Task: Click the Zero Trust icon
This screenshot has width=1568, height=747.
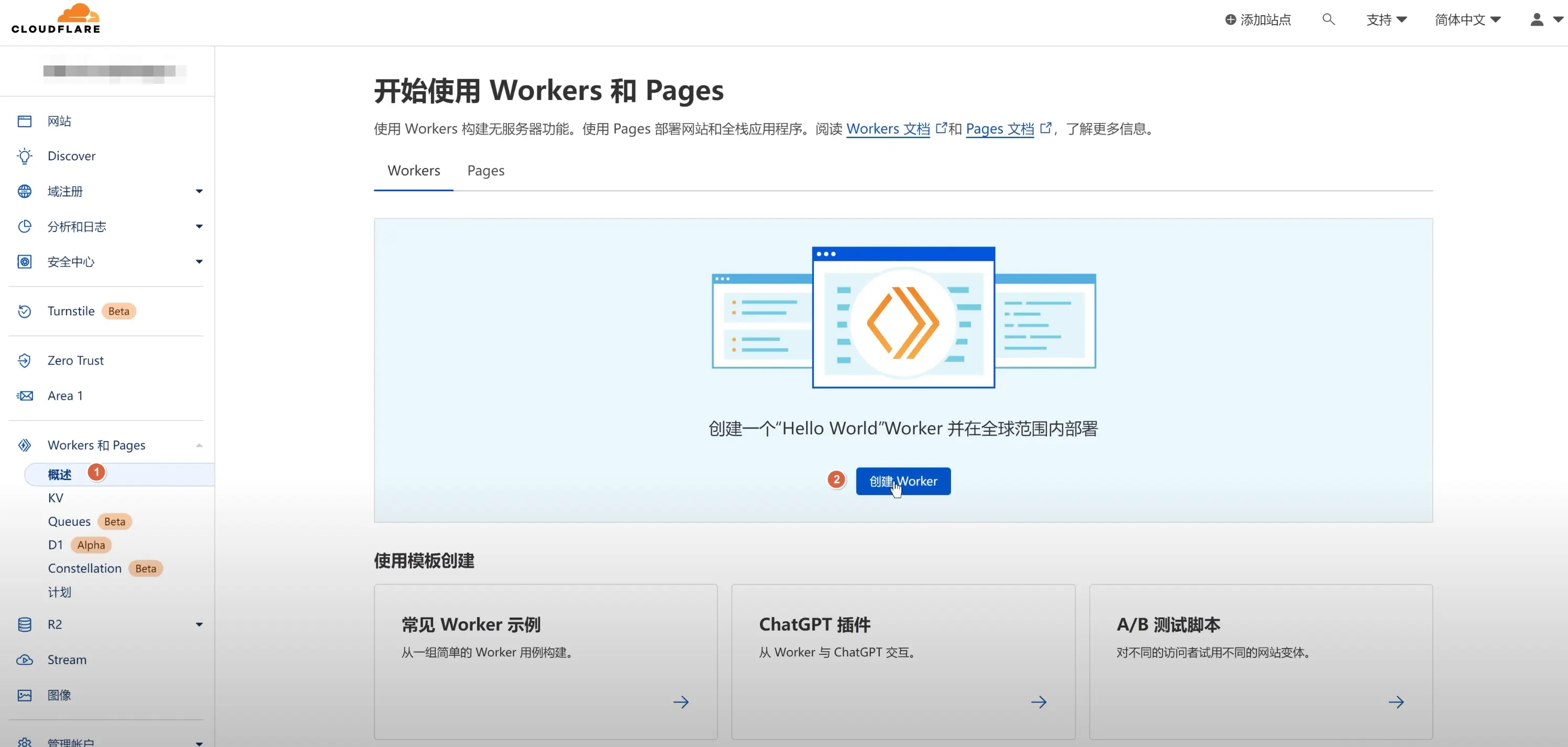Action: click(24, 360)
